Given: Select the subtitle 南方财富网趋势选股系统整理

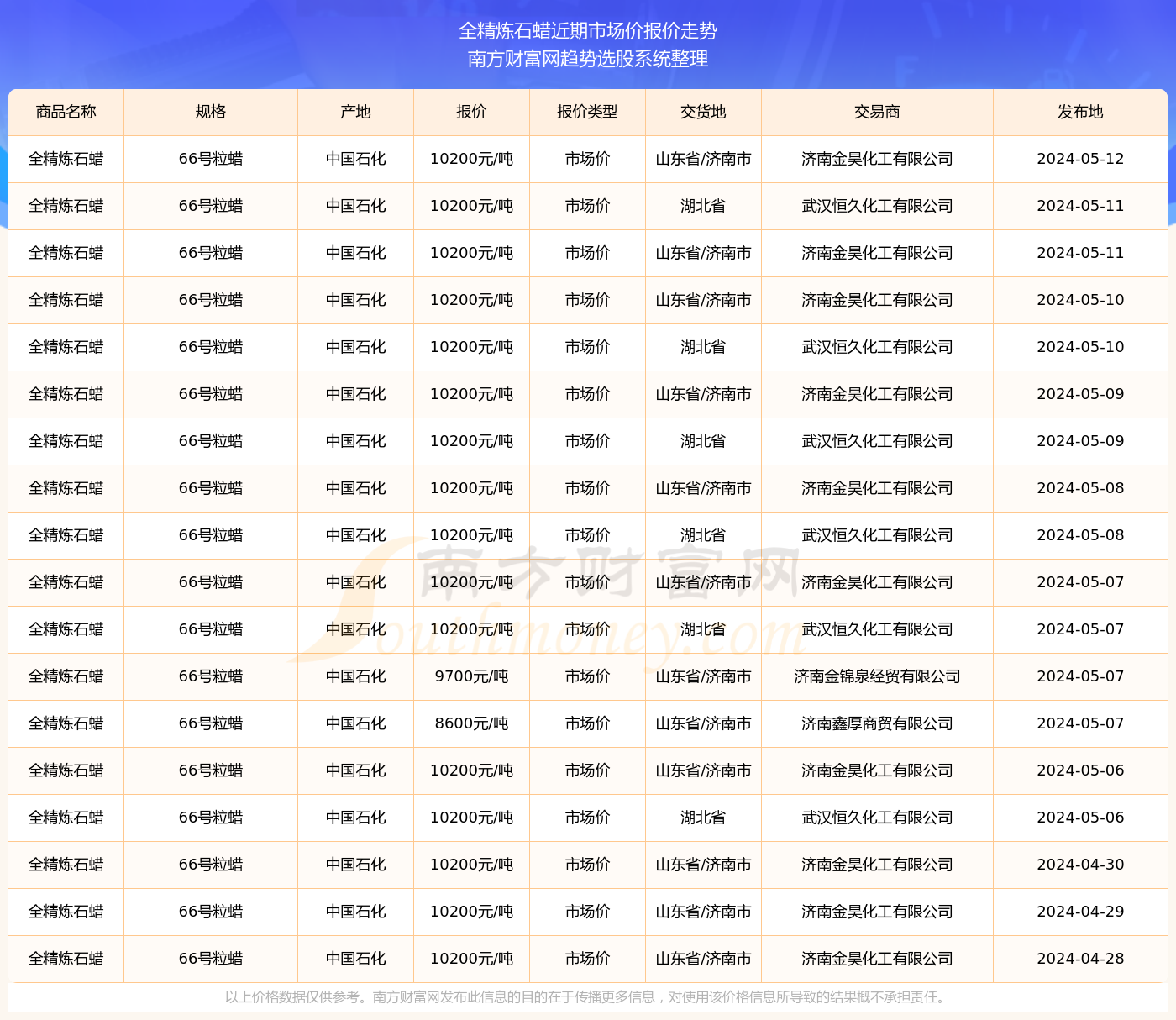Looking at the screenshot, I should click(588, 59).
